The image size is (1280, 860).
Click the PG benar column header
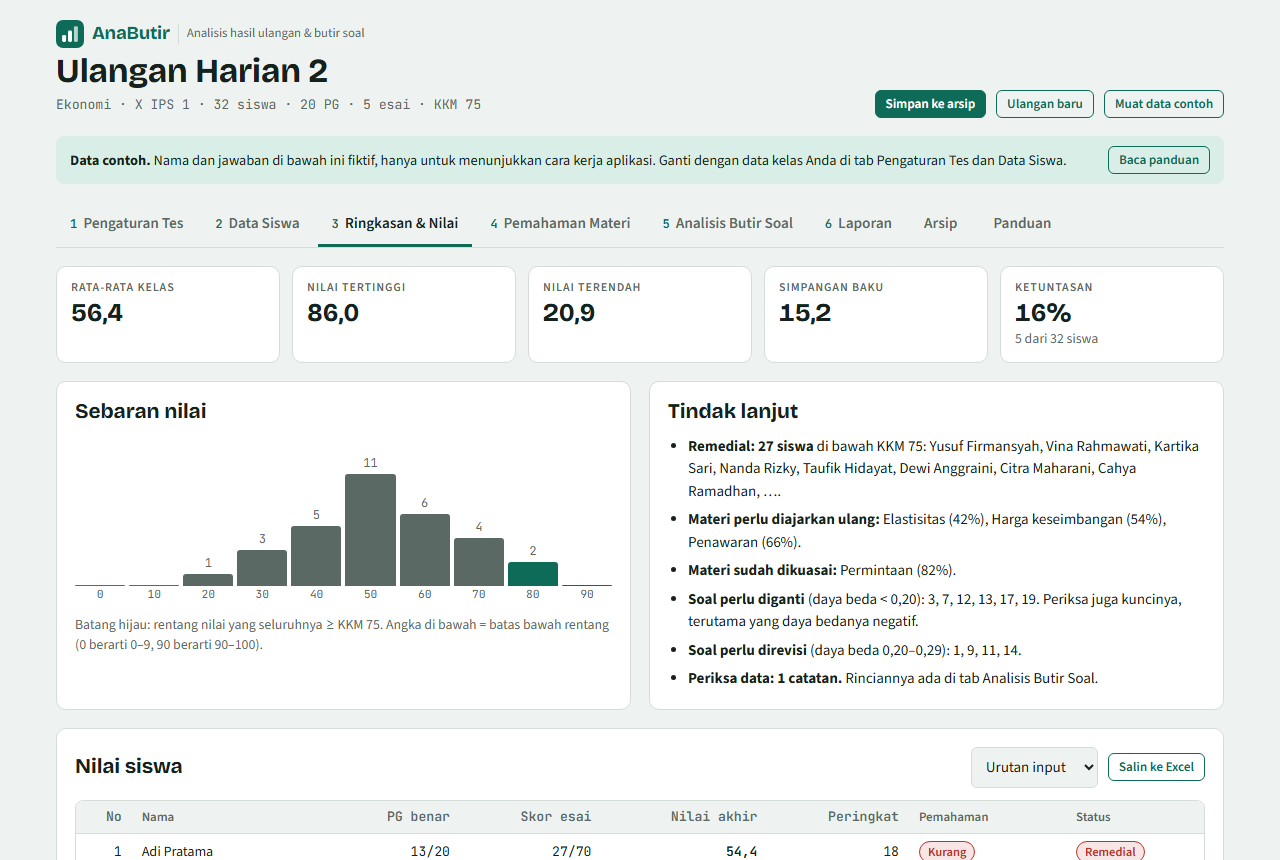click(418, 817)
